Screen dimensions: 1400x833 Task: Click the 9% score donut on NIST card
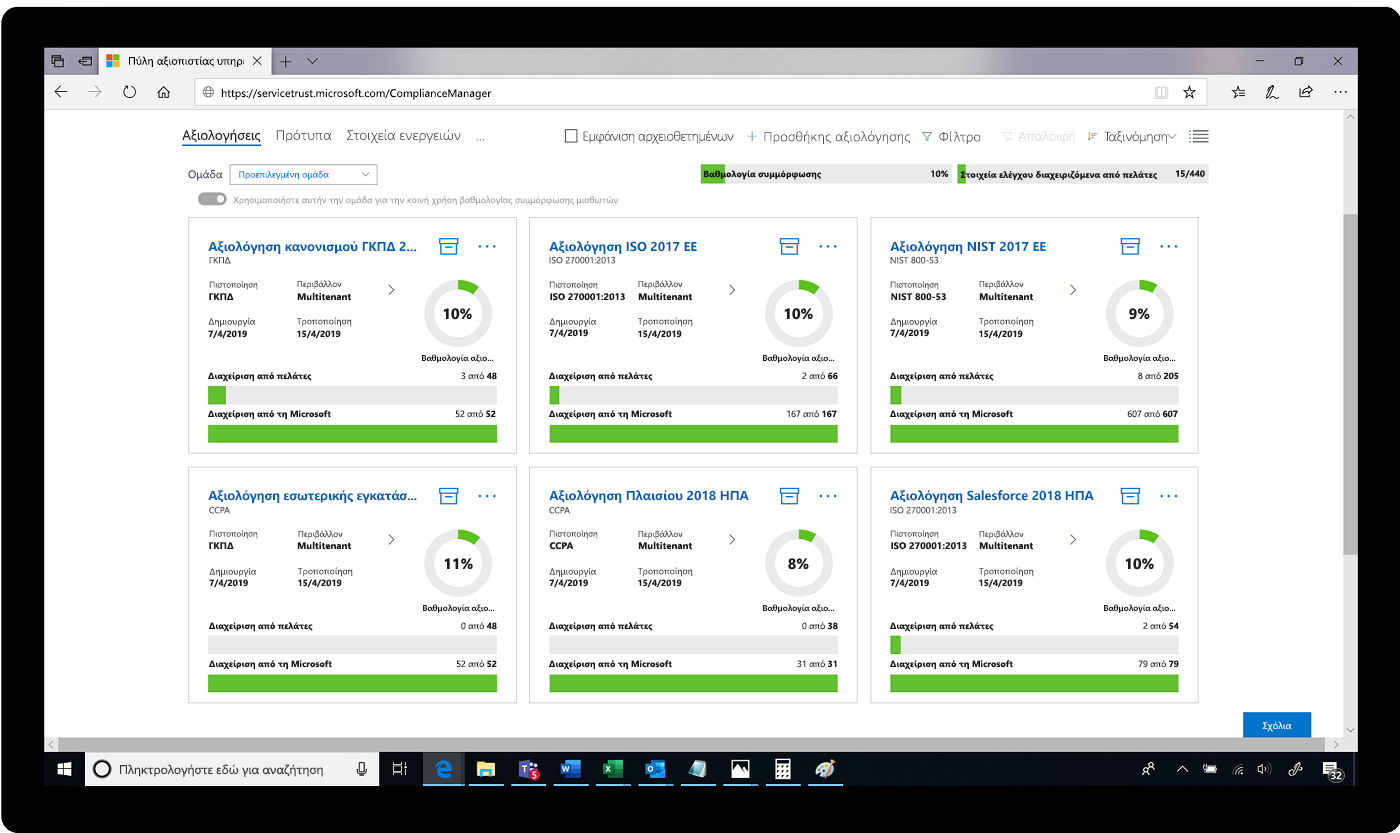tap(1139, 314)
